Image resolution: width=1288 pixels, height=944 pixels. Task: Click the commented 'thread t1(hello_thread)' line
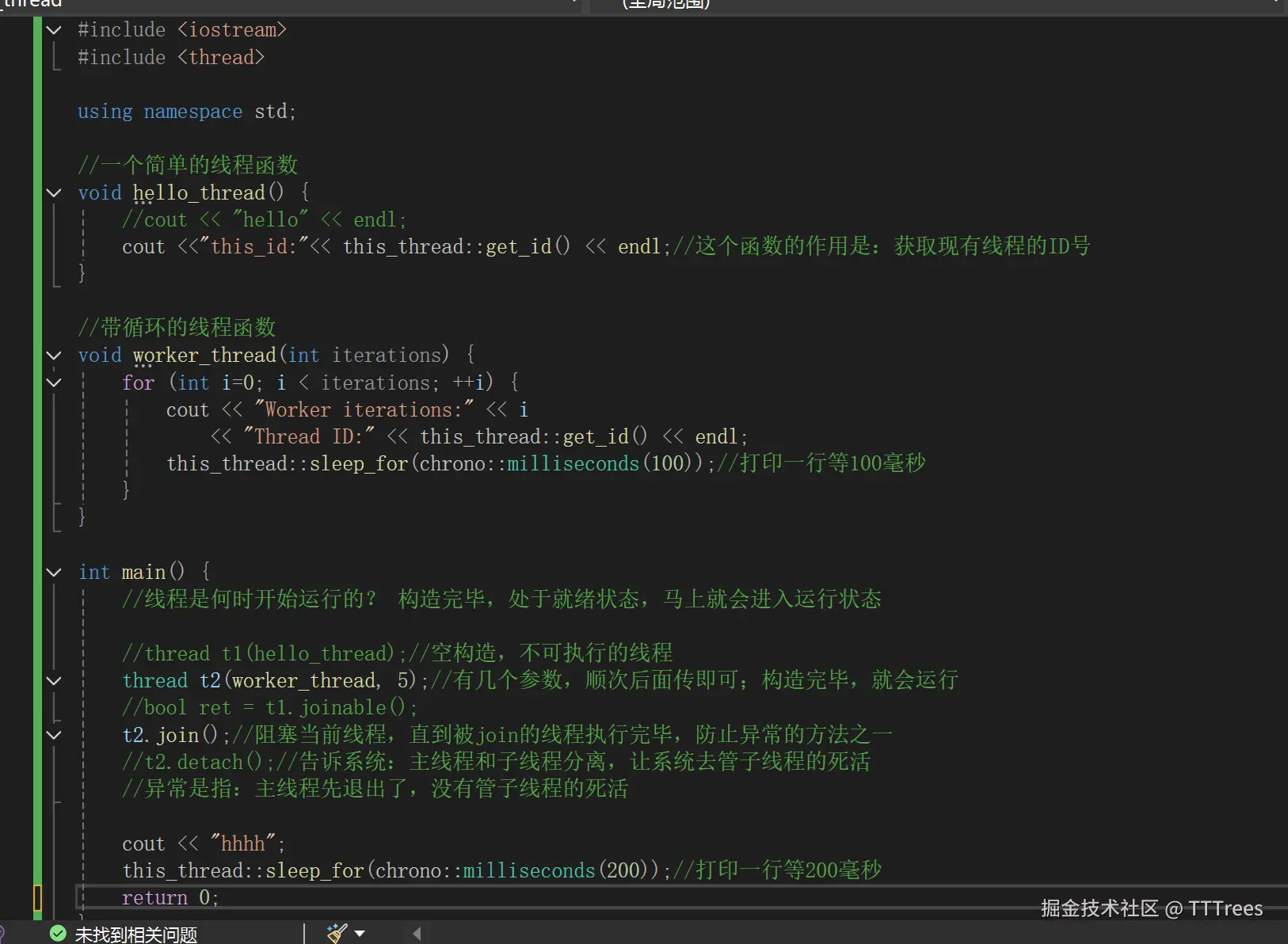pyautogui.click(x=397, y=653)
